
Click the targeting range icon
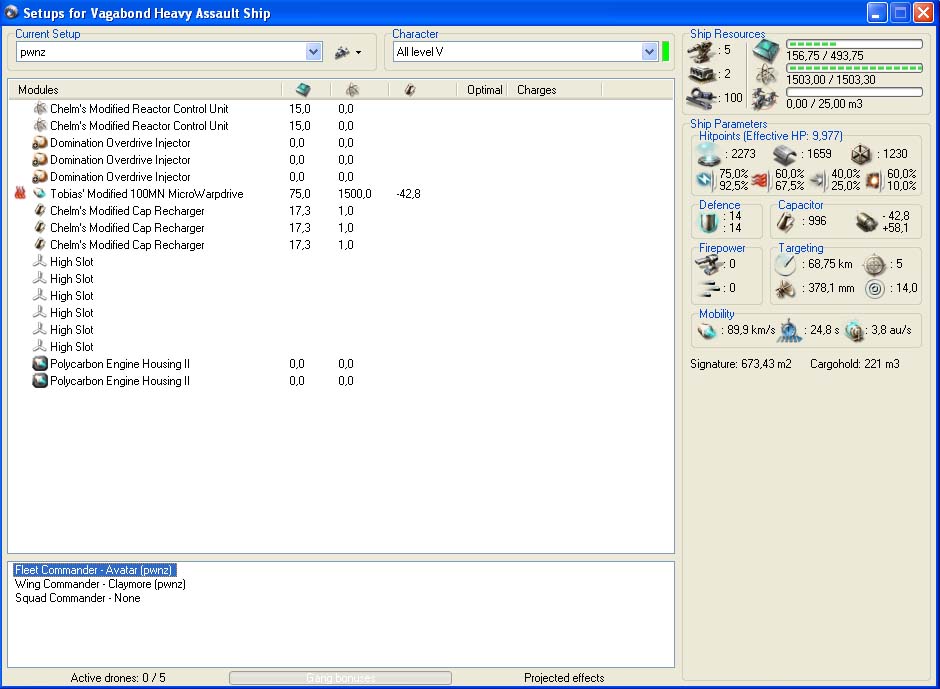tap(785, 264)
